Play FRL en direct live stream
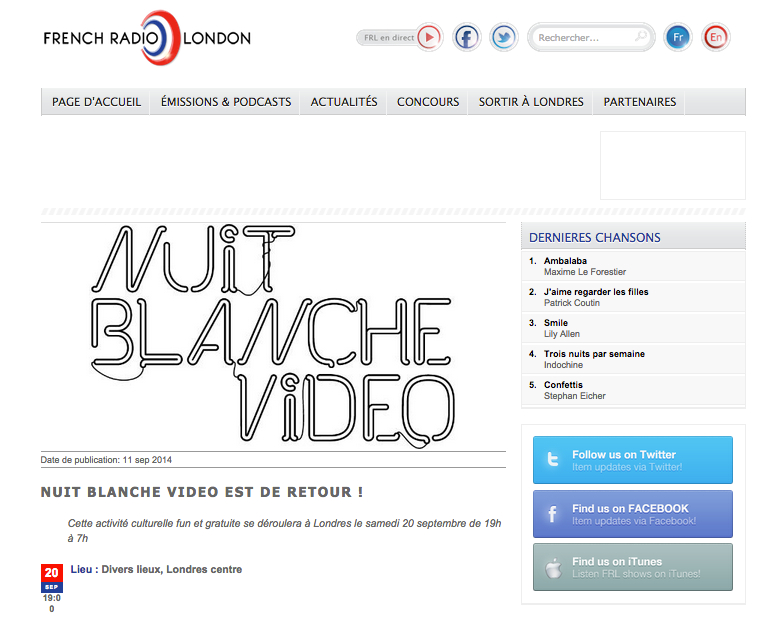The width and height of the screenshot is (760, 618). pos(429,37)
